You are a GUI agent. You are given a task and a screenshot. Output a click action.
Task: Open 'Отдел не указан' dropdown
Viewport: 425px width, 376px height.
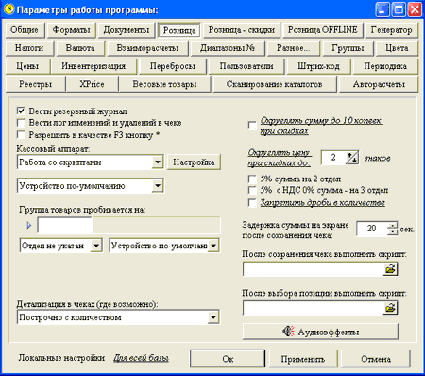(x=96, y=246)
